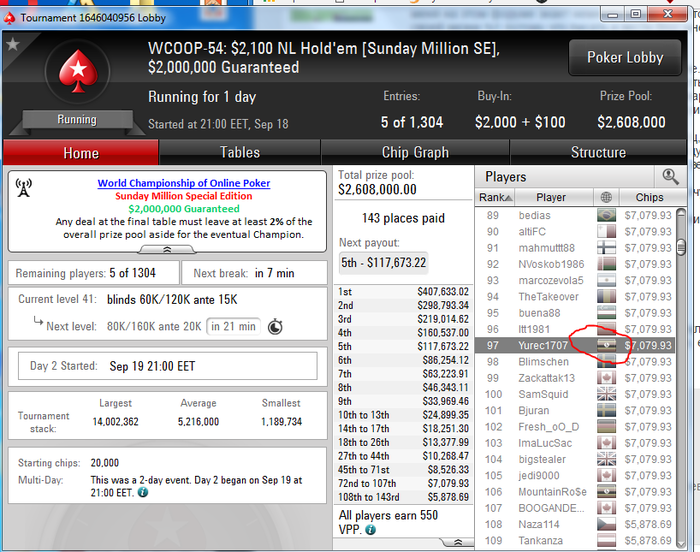Click the broadcast antenna icon
Screen dimensions: 700x552
(24, 188)
